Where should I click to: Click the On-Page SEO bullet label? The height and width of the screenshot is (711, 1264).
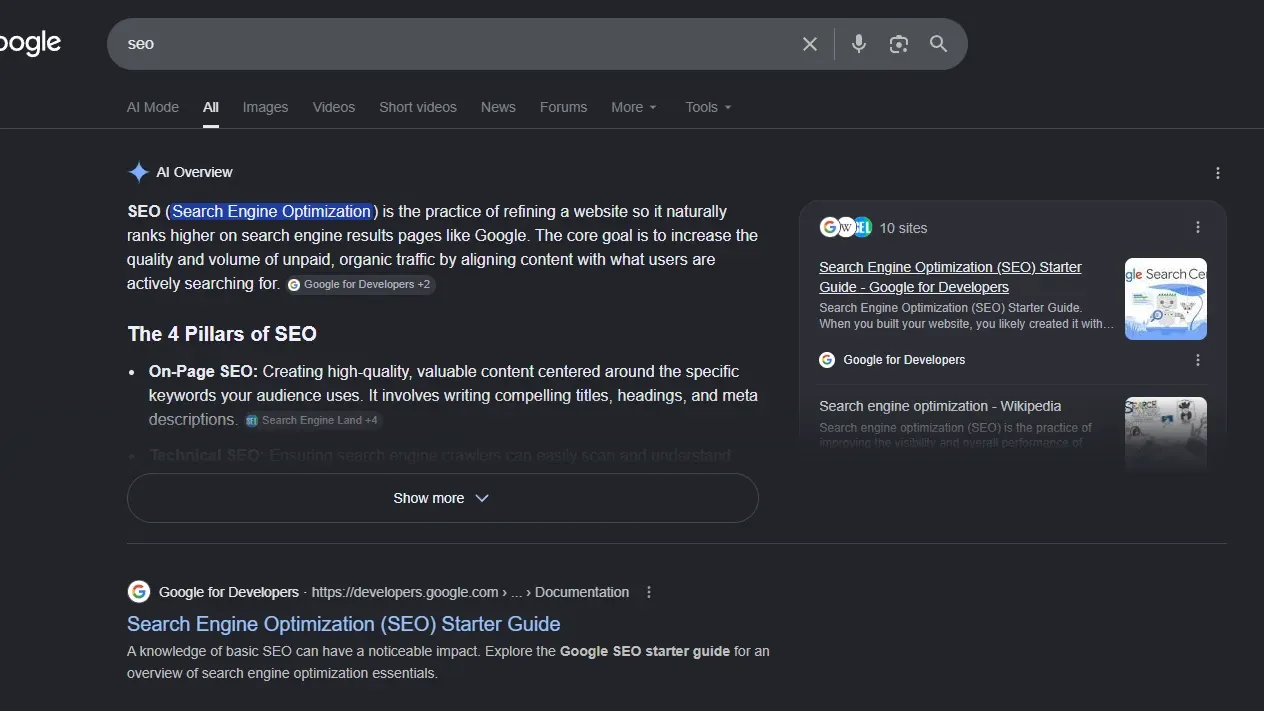[x=203, y=371]
